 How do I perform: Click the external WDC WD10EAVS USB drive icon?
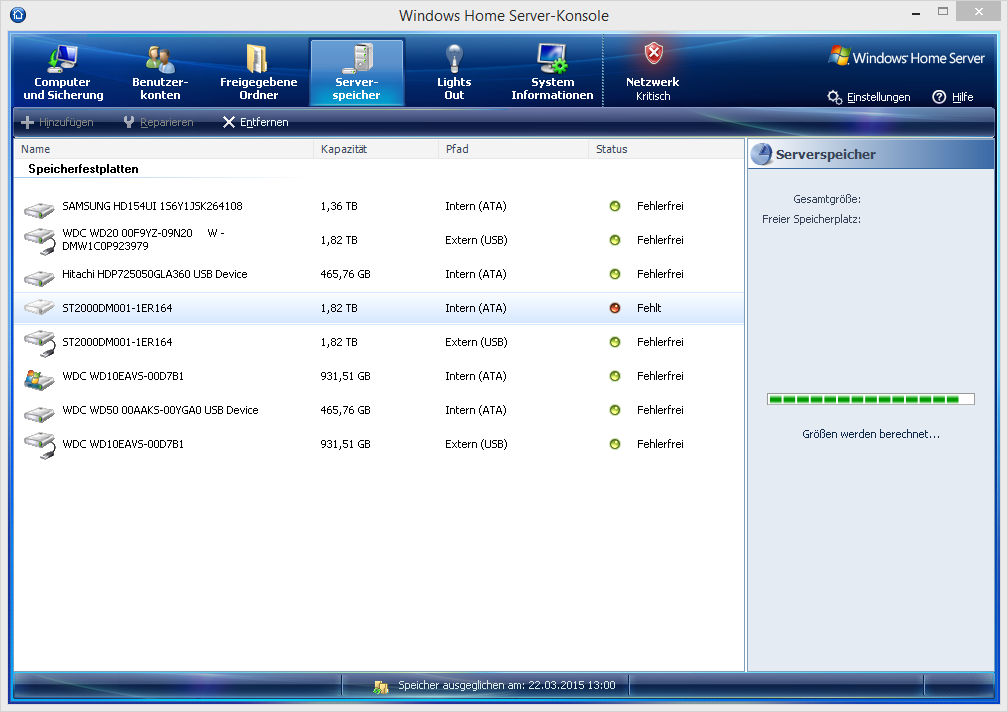39,446
